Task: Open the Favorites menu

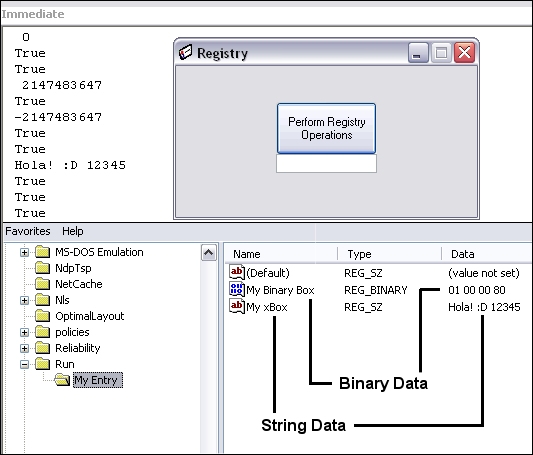Action: click(x=28, y=231)
